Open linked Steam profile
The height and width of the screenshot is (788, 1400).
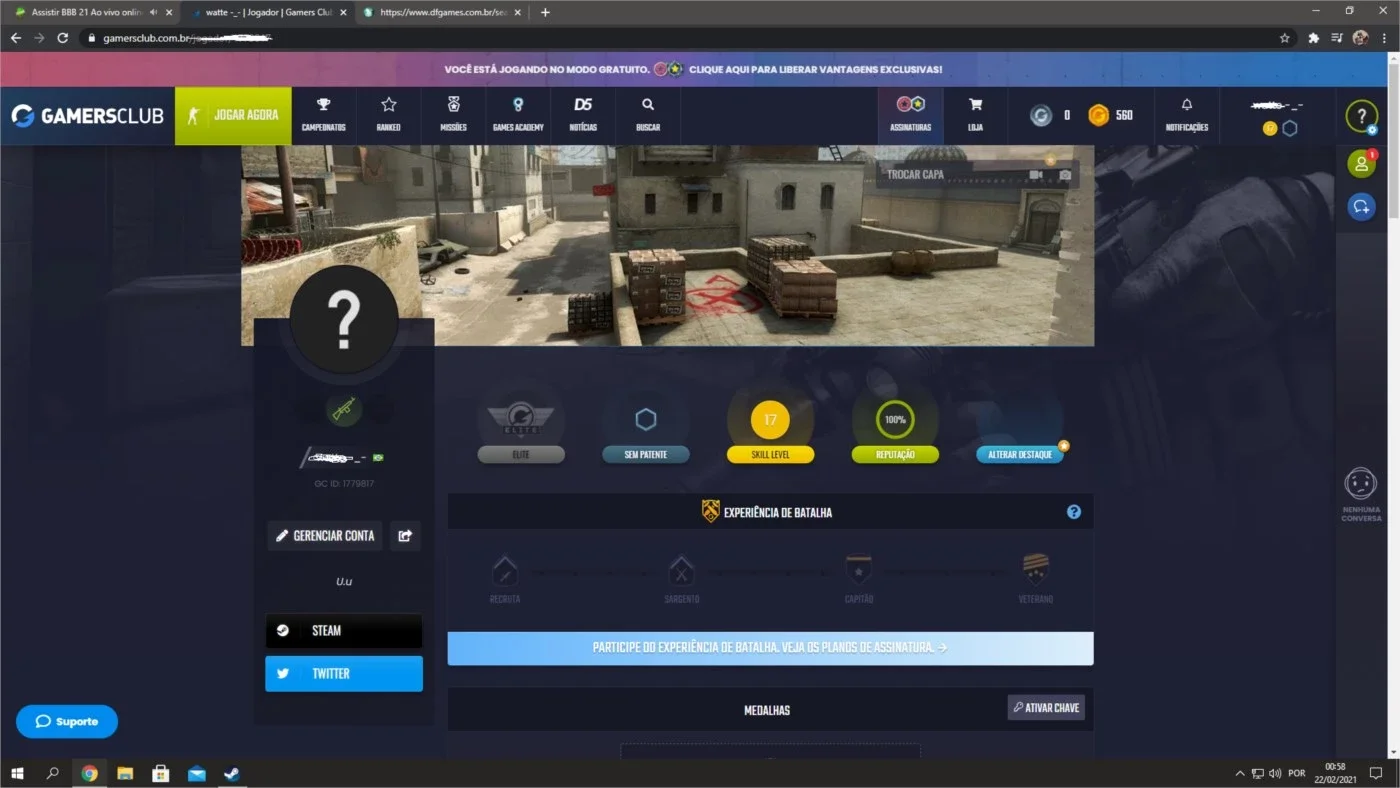[x=344, y=631]
